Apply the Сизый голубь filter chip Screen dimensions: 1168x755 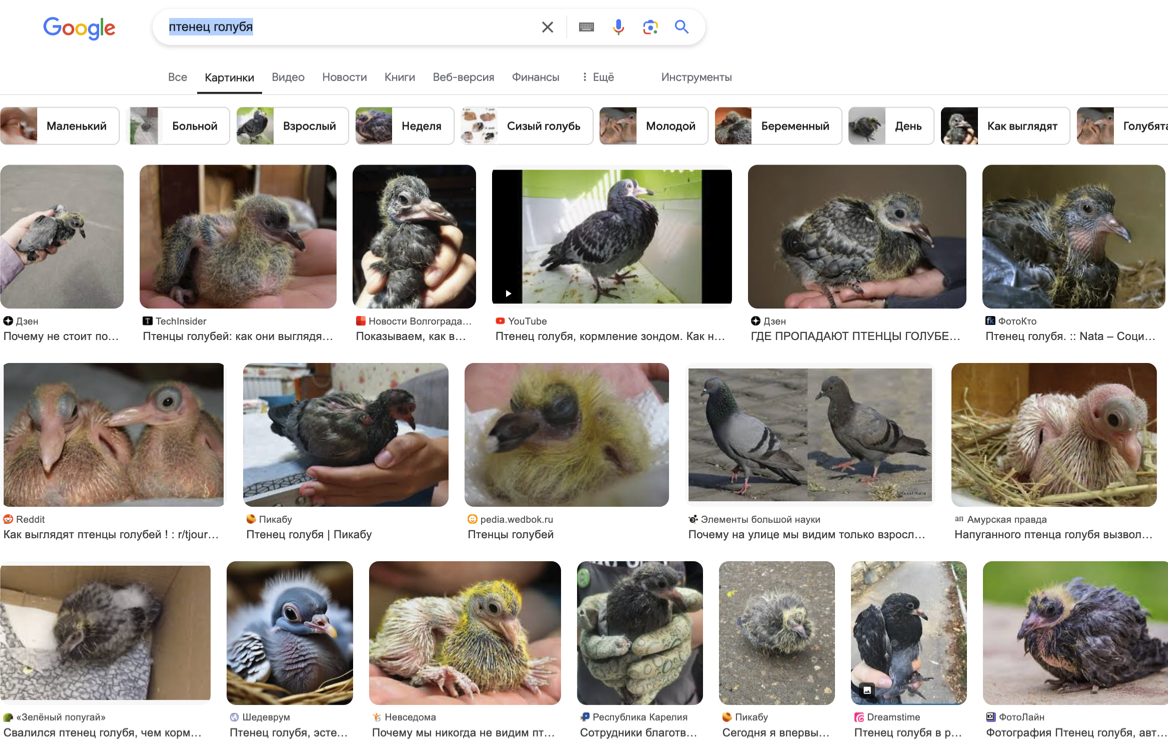point(527,126)
